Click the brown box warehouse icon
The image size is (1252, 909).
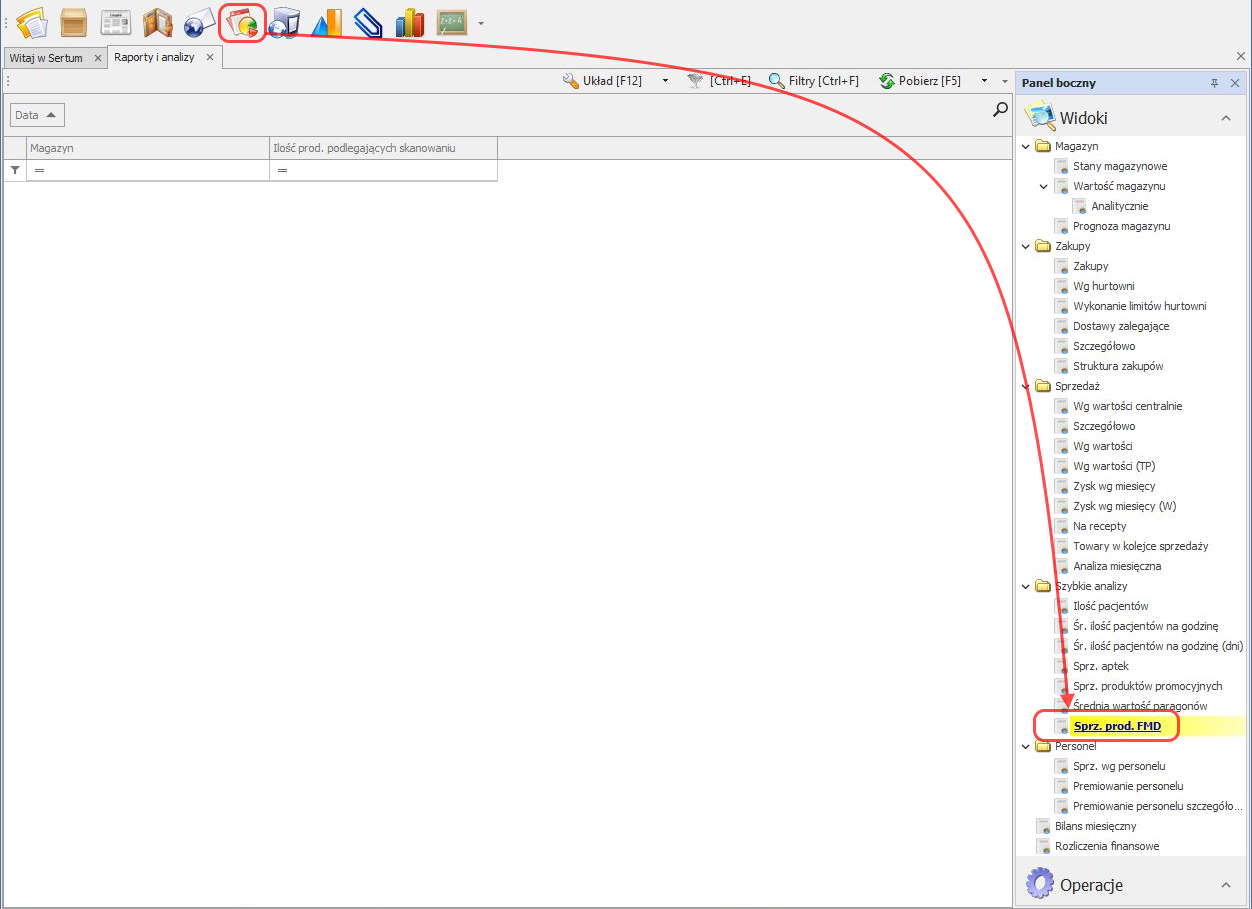[x=74, y=22]
